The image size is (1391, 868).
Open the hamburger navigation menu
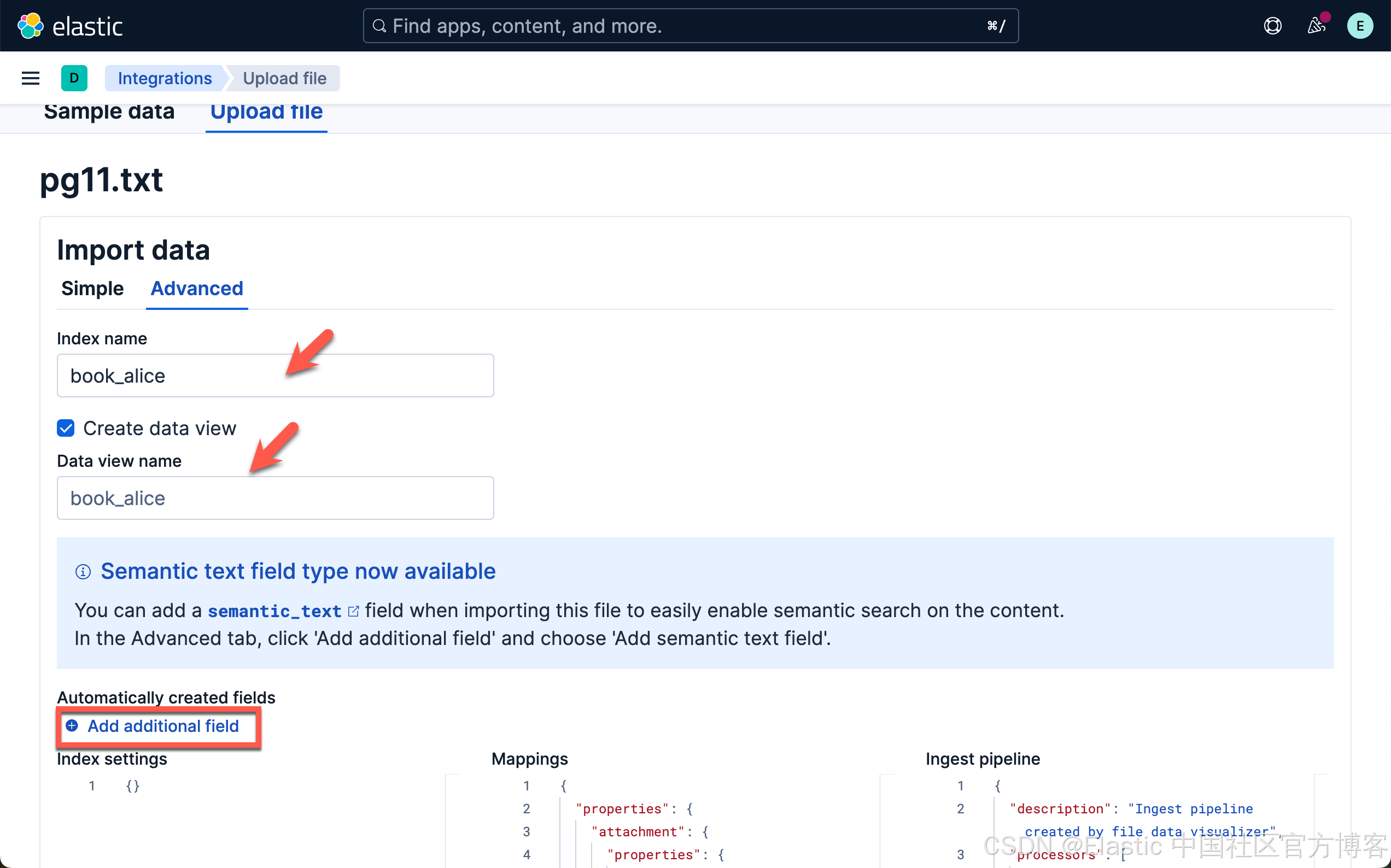[x=31, y=78]
